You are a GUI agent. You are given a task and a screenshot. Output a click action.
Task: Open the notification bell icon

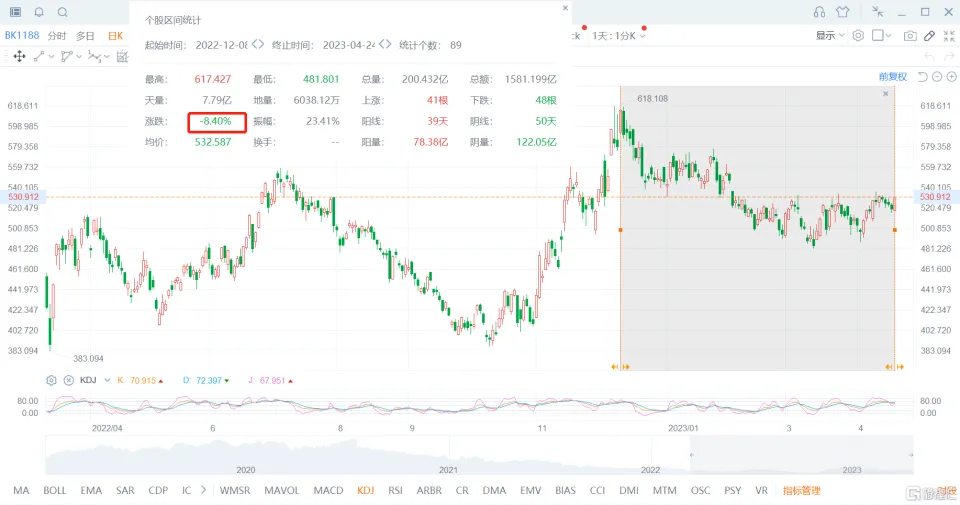click(39, 12)
